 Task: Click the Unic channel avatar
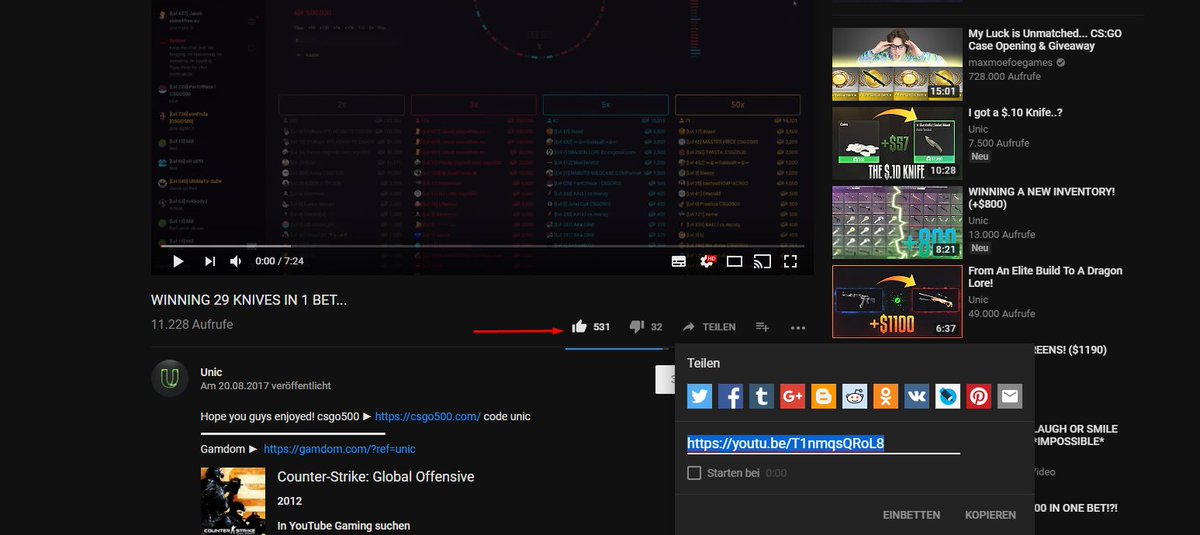coord(171,378)
